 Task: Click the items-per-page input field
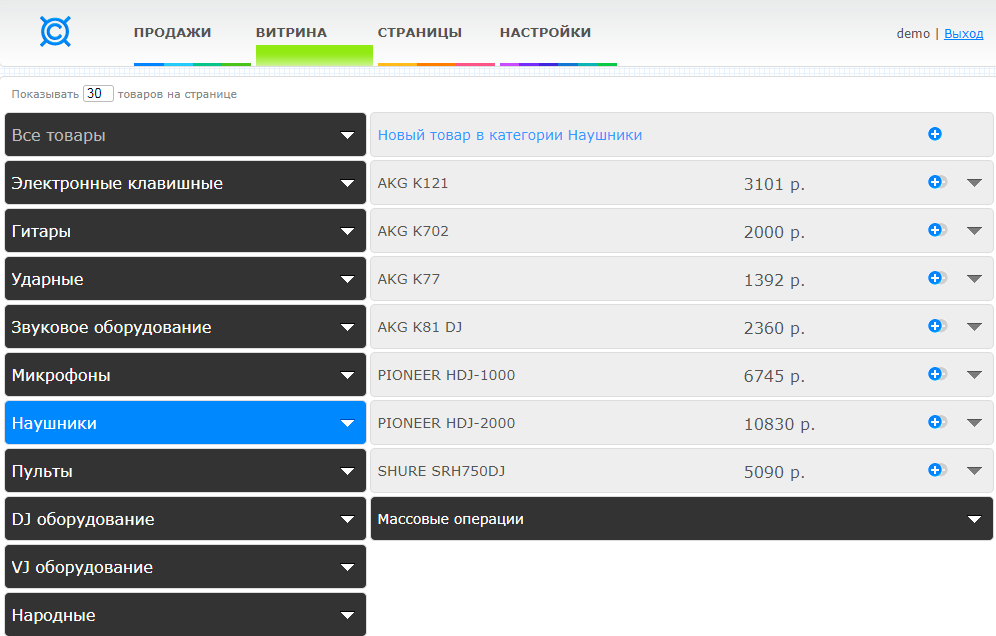[98, 94]
